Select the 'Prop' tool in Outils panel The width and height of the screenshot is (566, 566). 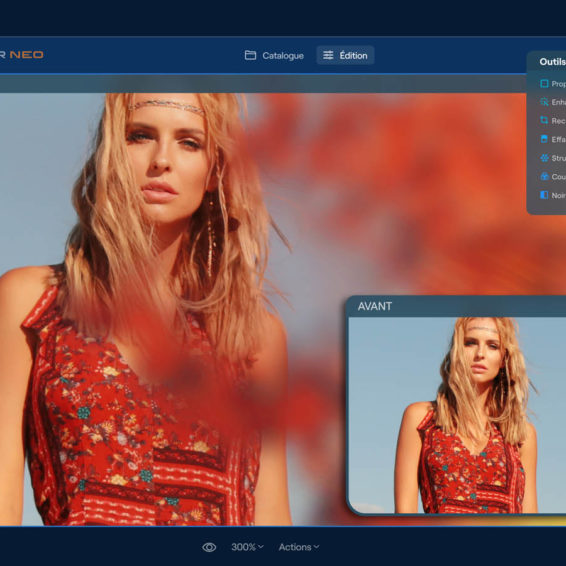coord(552,84)
